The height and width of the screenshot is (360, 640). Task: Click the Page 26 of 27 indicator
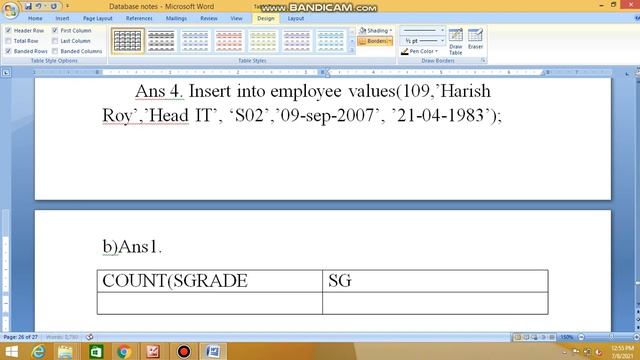[x=20, y=337]
